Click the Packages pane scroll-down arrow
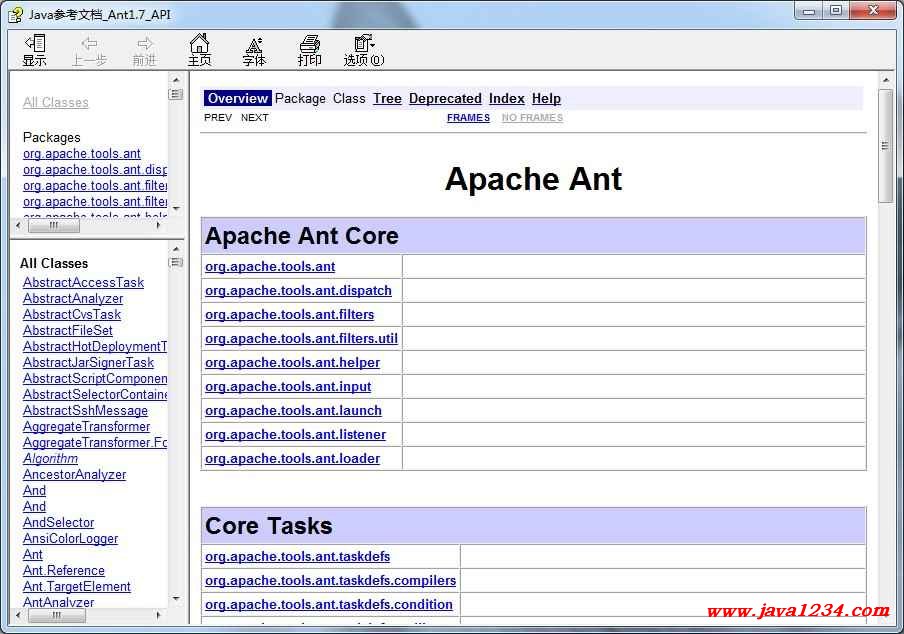The height and width of the screenshot is (634, 904). click(x=176, y=208)
